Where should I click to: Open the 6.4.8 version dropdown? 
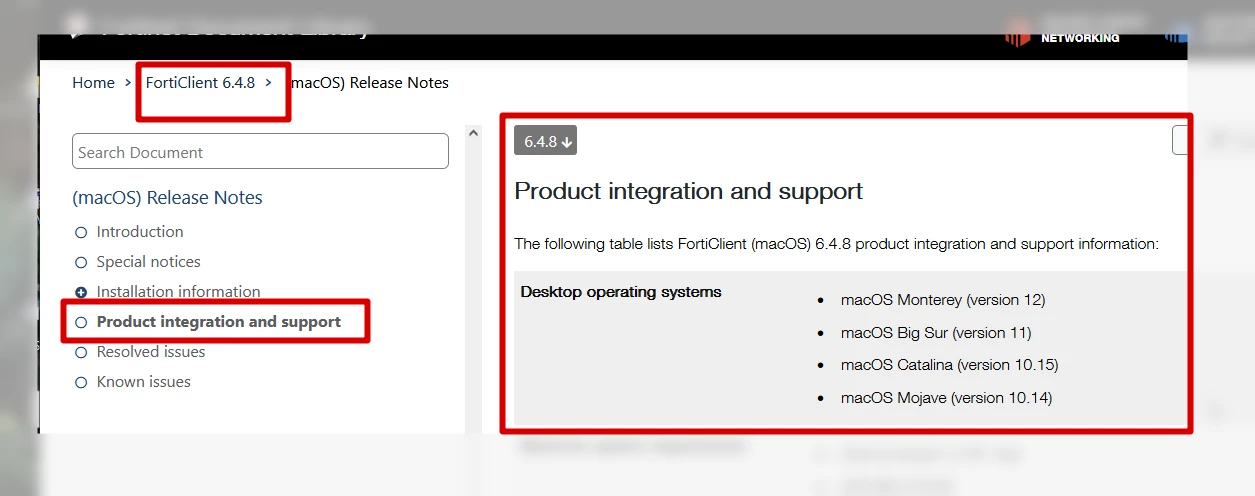click(x=546, y=141)
